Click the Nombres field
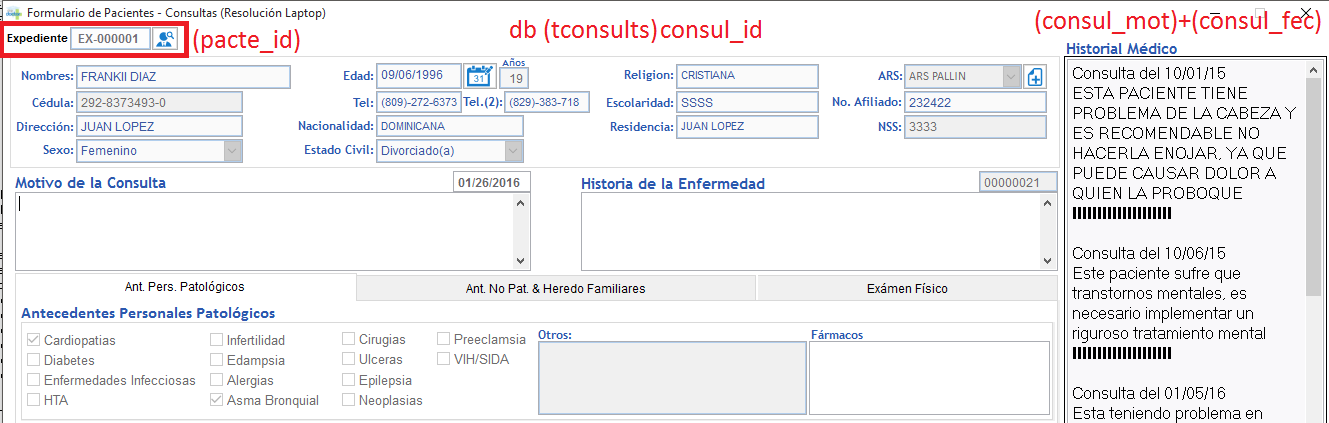Screen dimensions: 1329x423 [x=183, y=76]
